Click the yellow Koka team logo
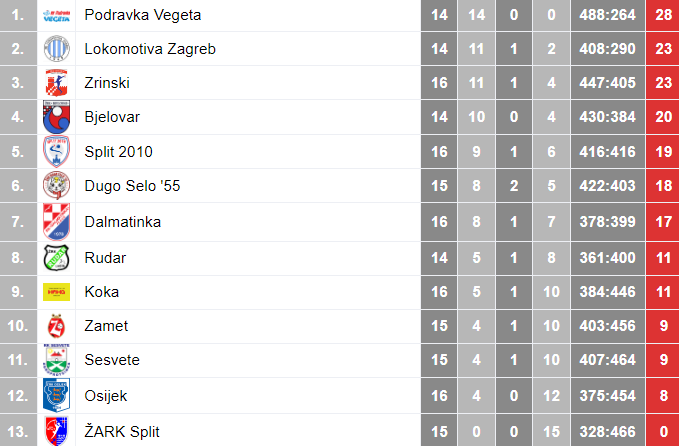Viewport: 679px width, 446px height. click(56, 292)
